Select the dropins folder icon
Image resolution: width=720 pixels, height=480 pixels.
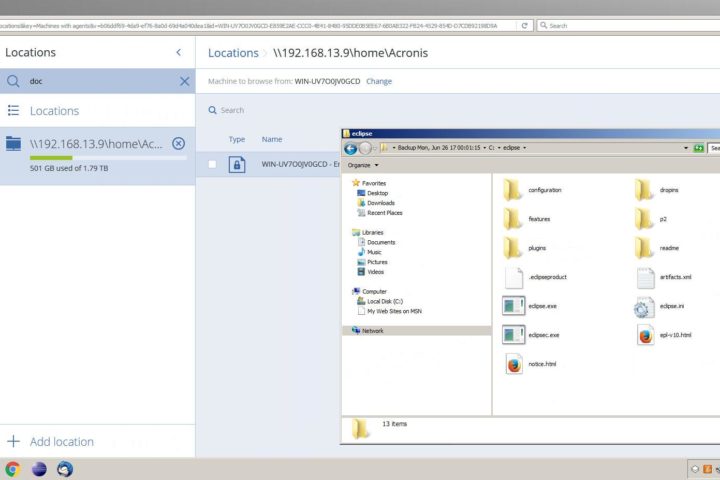click(645, 190)
